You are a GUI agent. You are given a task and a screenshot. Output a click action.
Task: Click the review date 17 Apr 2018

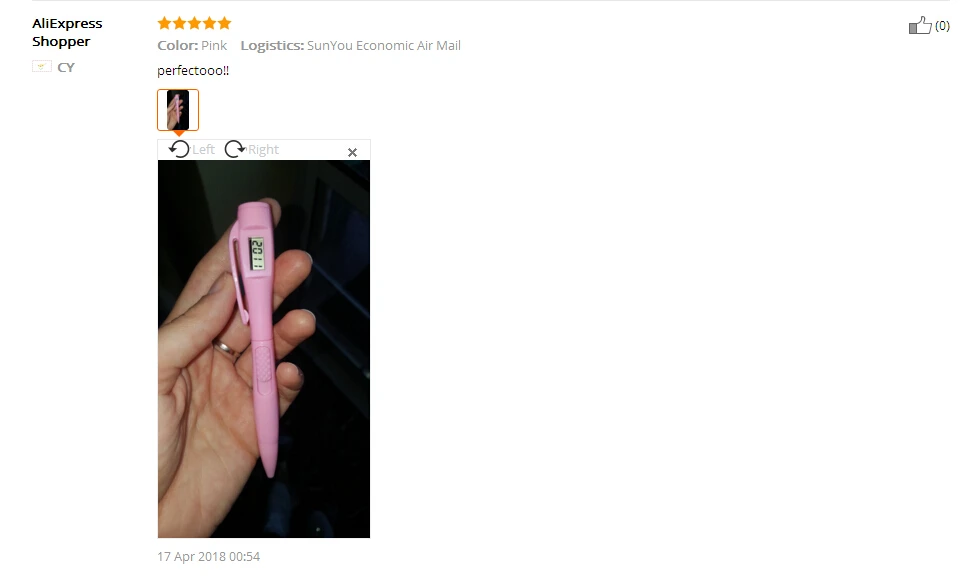(x=209, y=557)
